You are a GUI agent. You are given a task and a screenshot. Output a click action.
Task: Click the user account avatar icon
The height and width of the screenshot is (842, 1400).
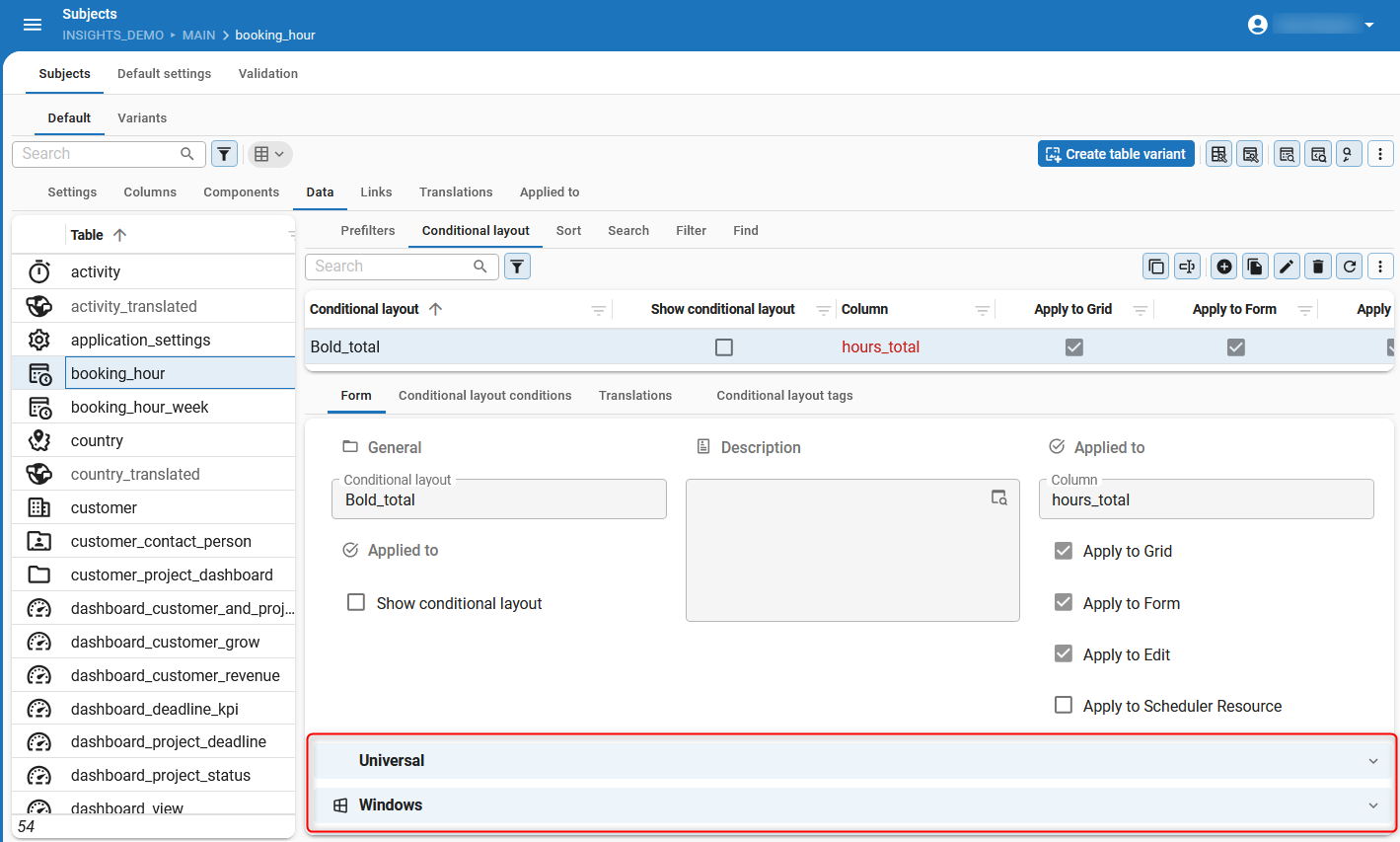[x=1257, y=25]
